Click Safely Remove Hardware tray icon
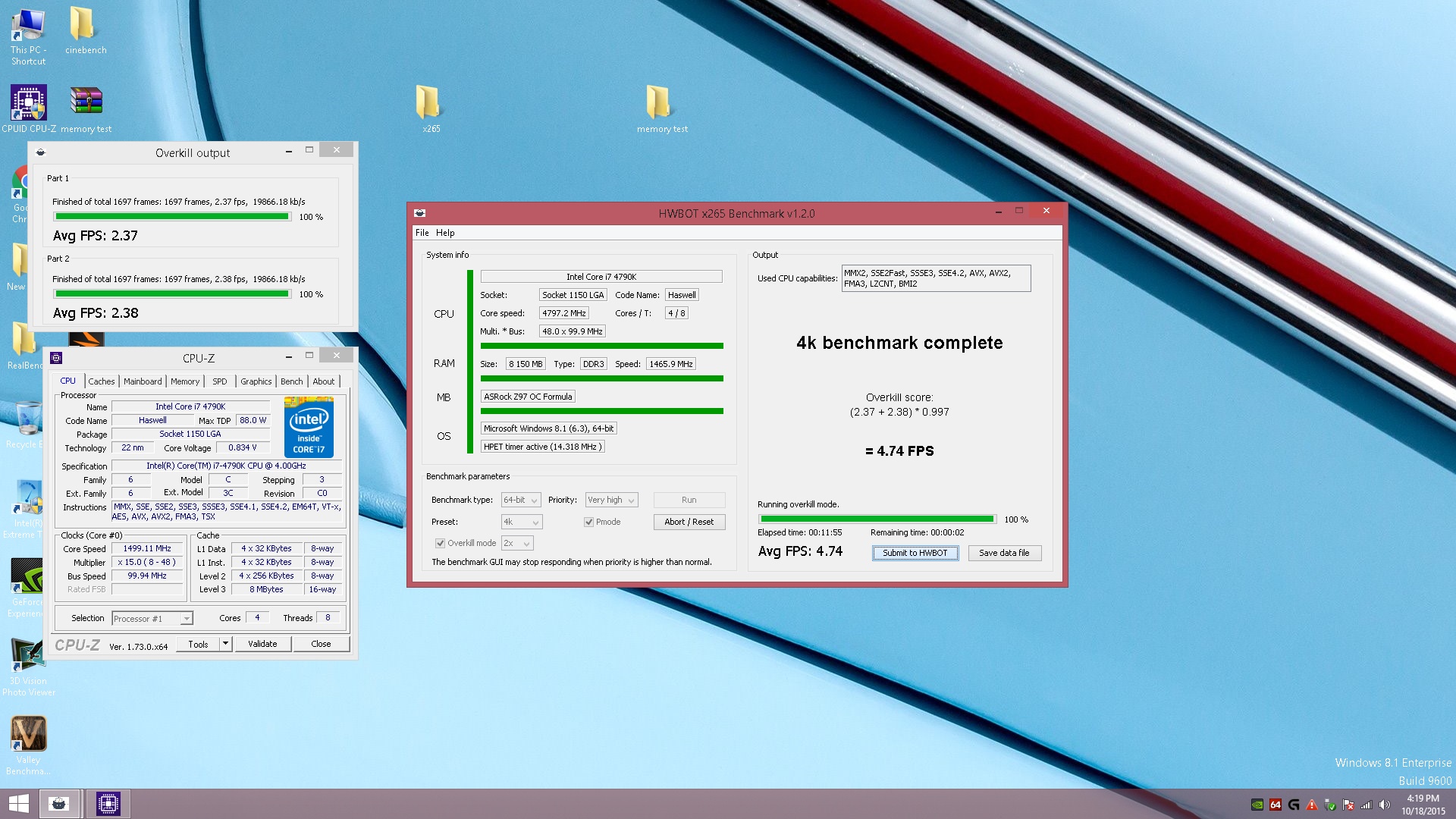The height and width of the screenshot is (819, 1456). tap(1330, 805)
